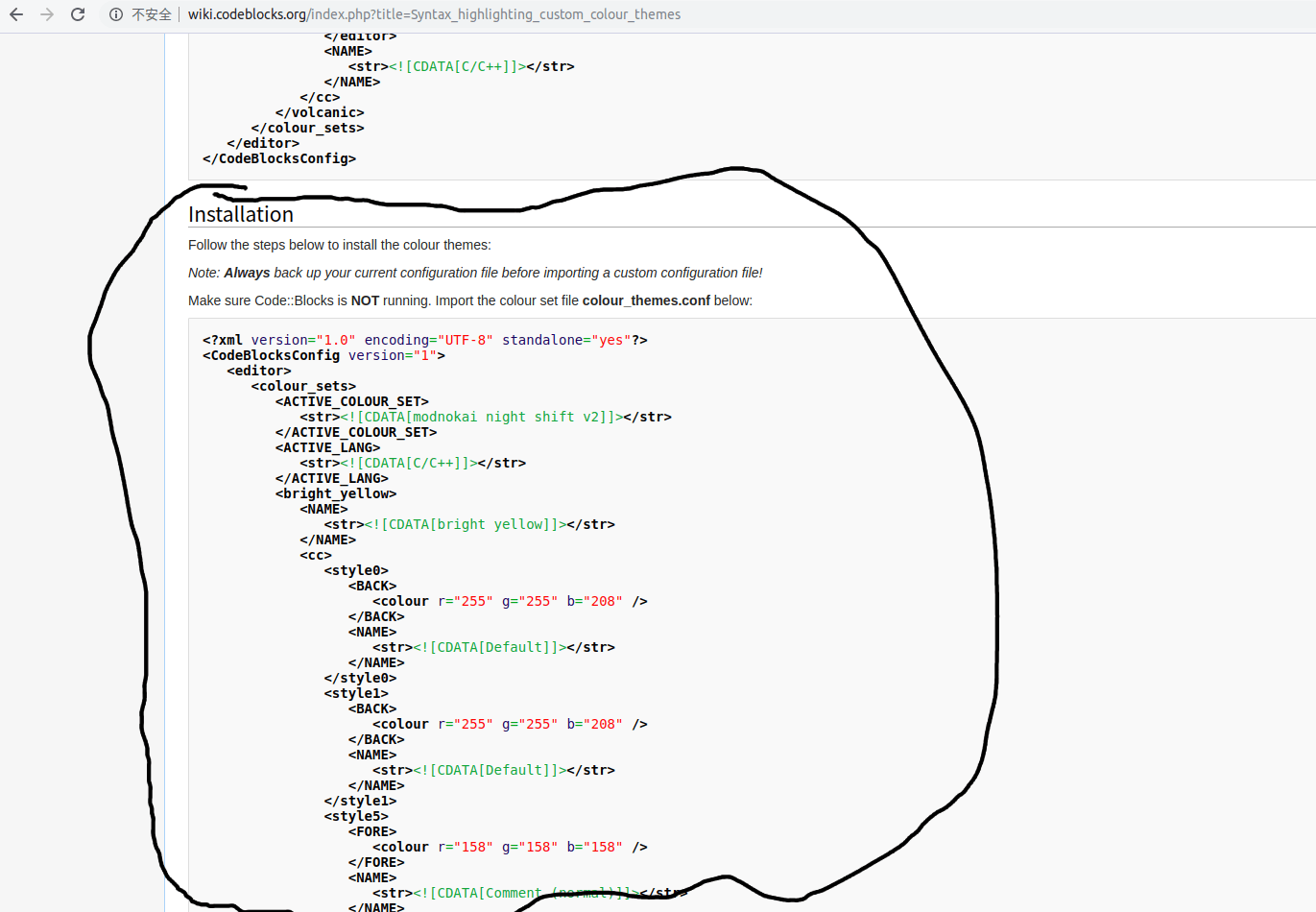Click the style5 opening tag
This screenshot has height=912, width=1316.
356,816
